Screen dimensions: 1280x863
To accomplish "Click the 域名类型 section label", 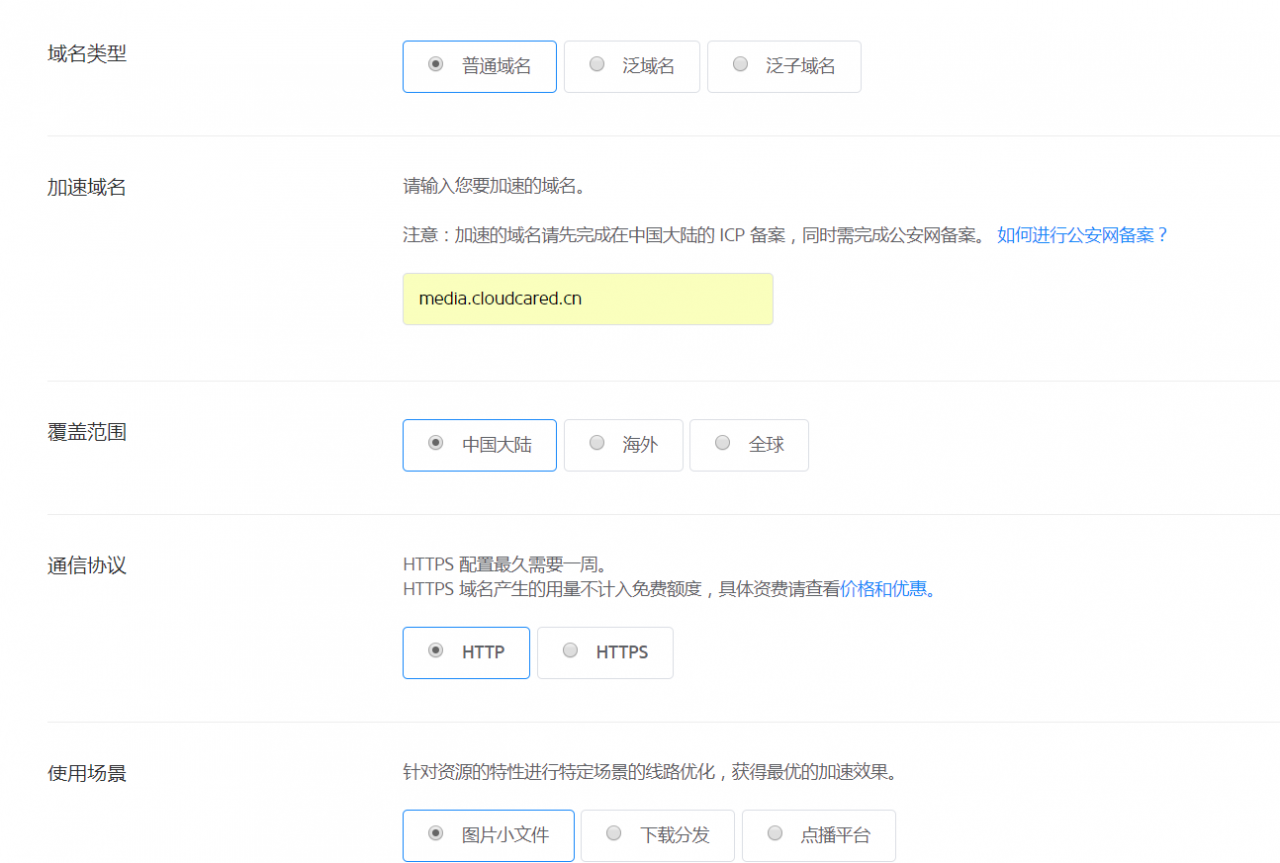I will [x=87, y=54].
